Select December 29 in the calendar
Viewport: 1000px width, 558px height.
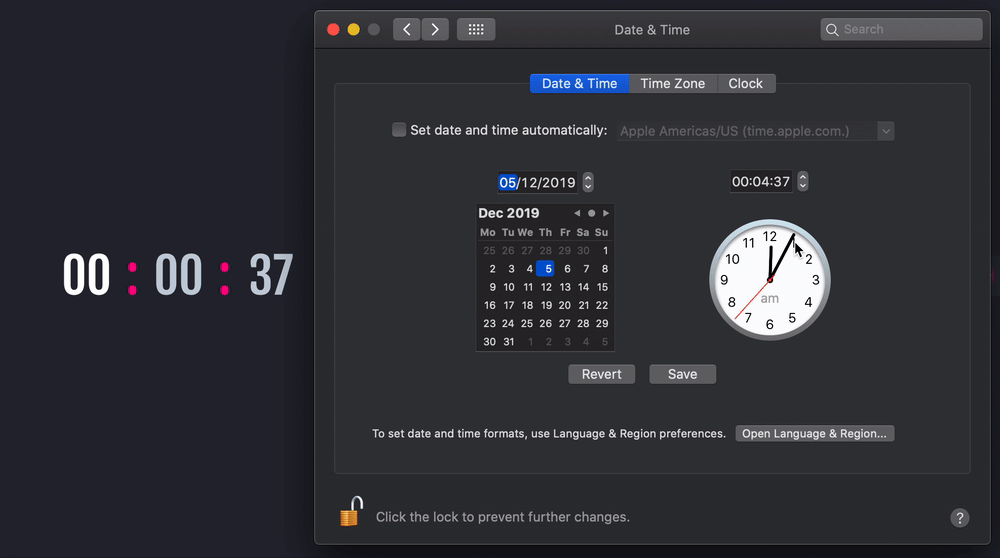point(602,323)
